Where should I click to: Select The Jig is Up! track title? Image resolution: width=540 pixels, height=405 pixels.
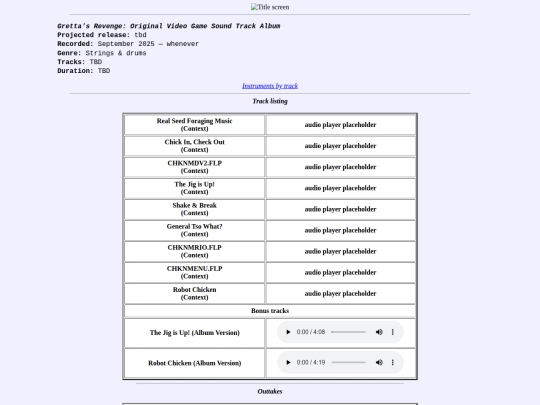pyautogui.click(x=195, y=184)
